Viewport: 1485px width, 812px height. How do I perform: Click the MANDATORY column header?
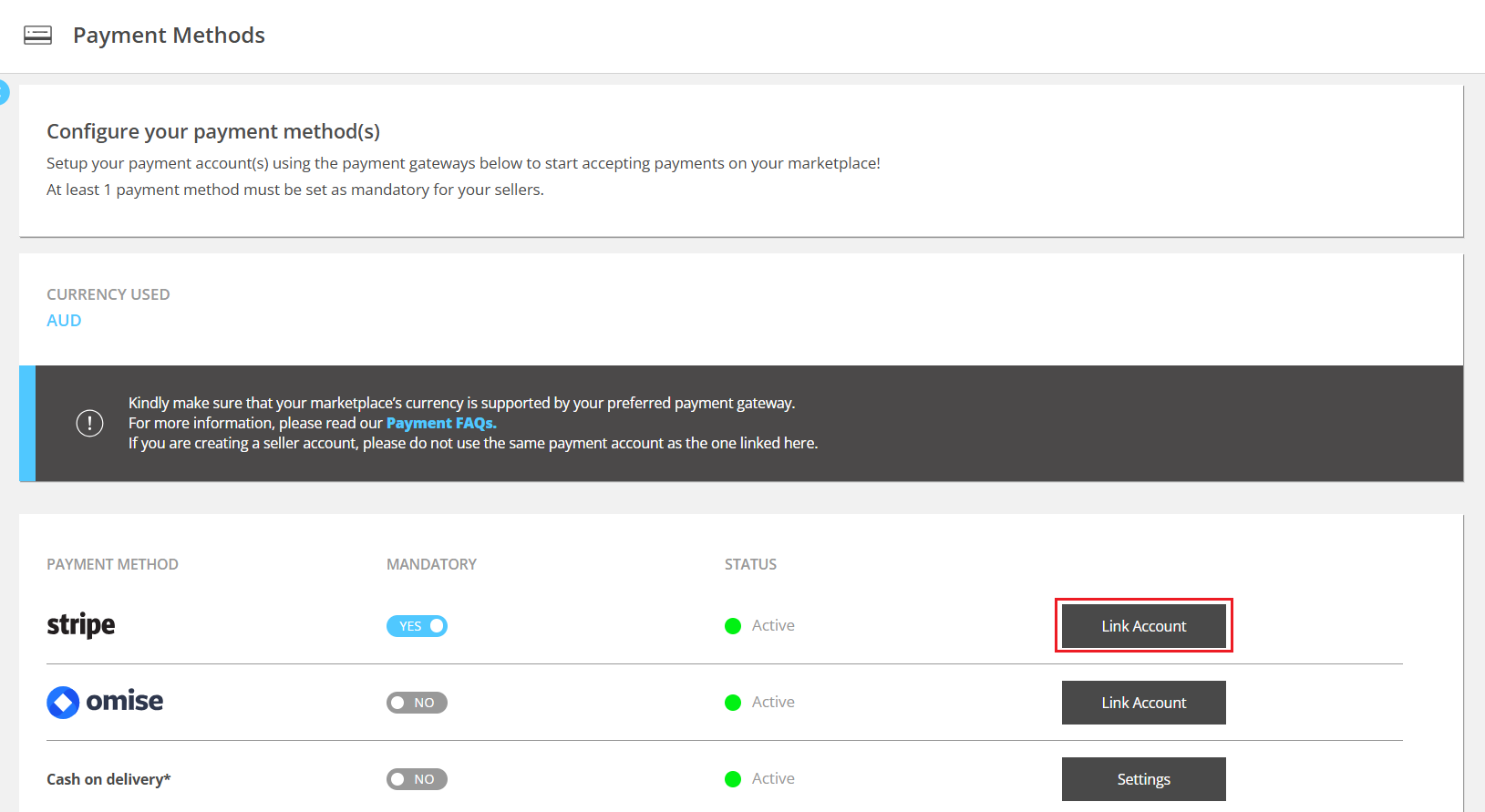click(x=431, y=564)
